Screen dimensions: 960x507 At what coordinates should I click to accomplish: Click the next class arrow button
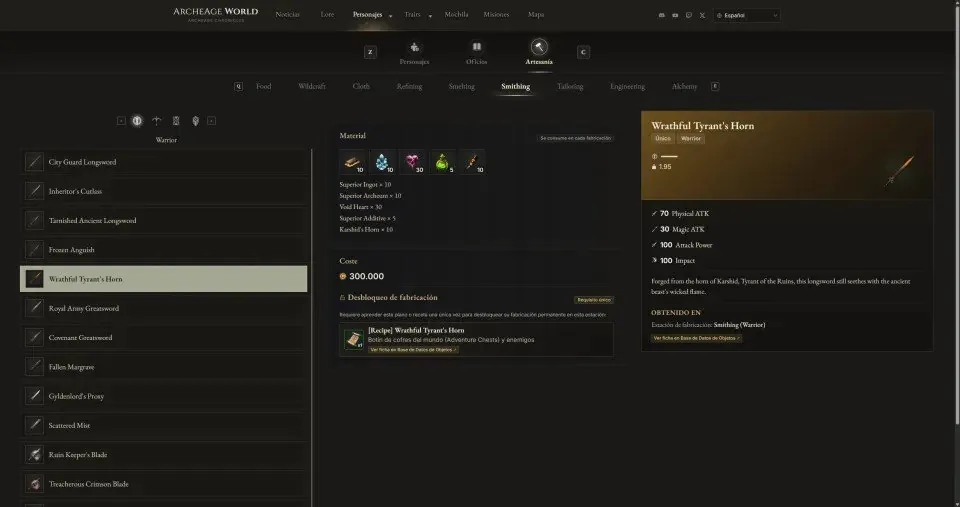tap(211, 121)
